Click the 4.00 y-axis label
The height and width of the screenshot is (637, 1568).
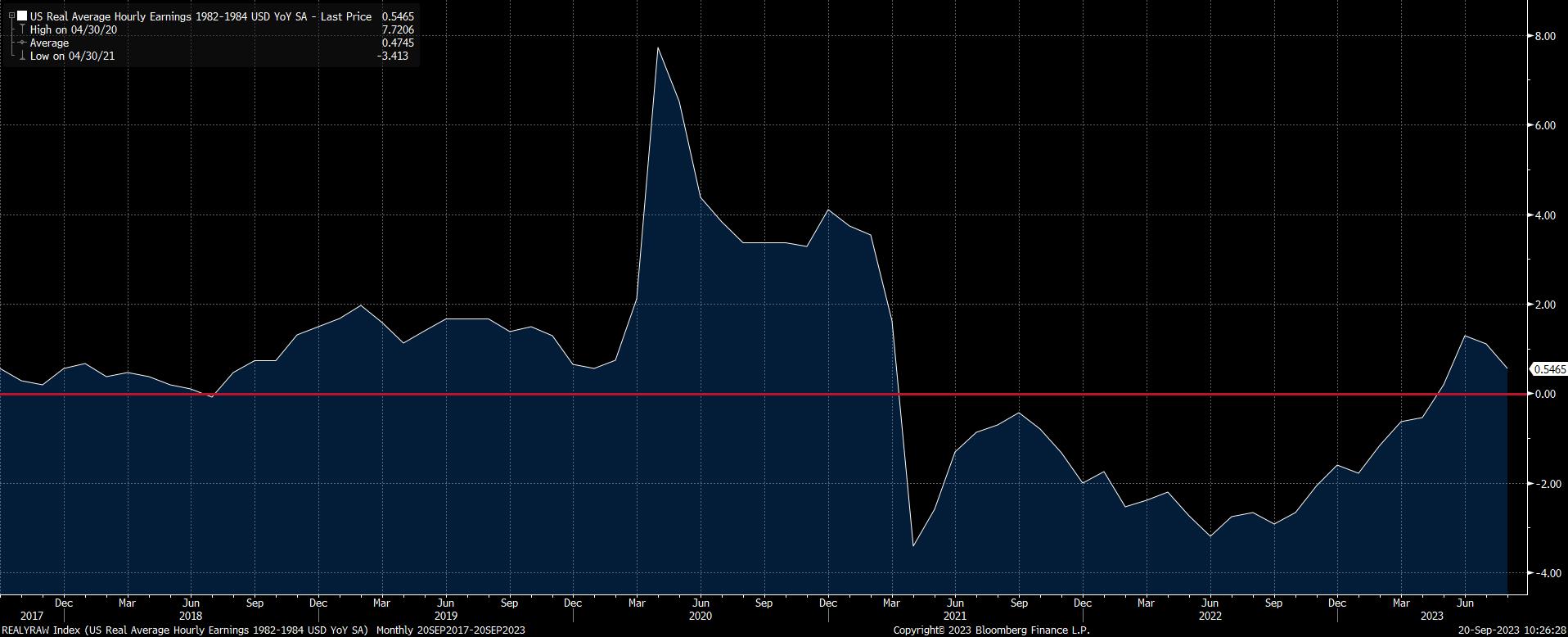tap(1545, 215)
